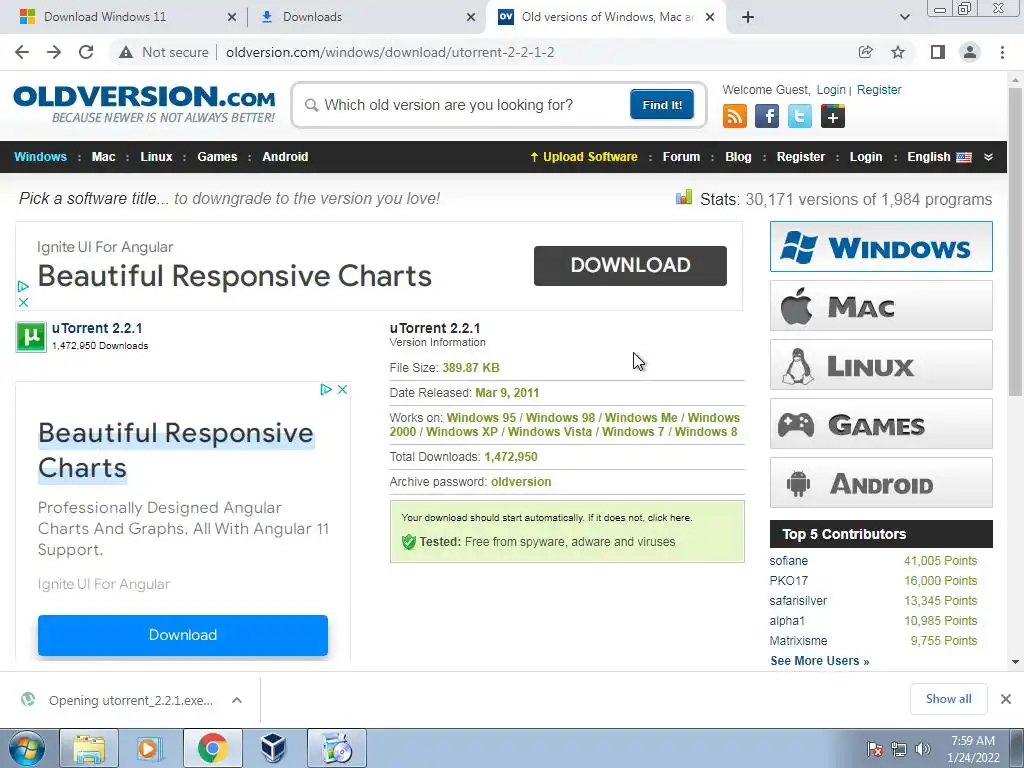Click the address bar URL
This screenshot has width=1024, height=768.
(390, 52)
